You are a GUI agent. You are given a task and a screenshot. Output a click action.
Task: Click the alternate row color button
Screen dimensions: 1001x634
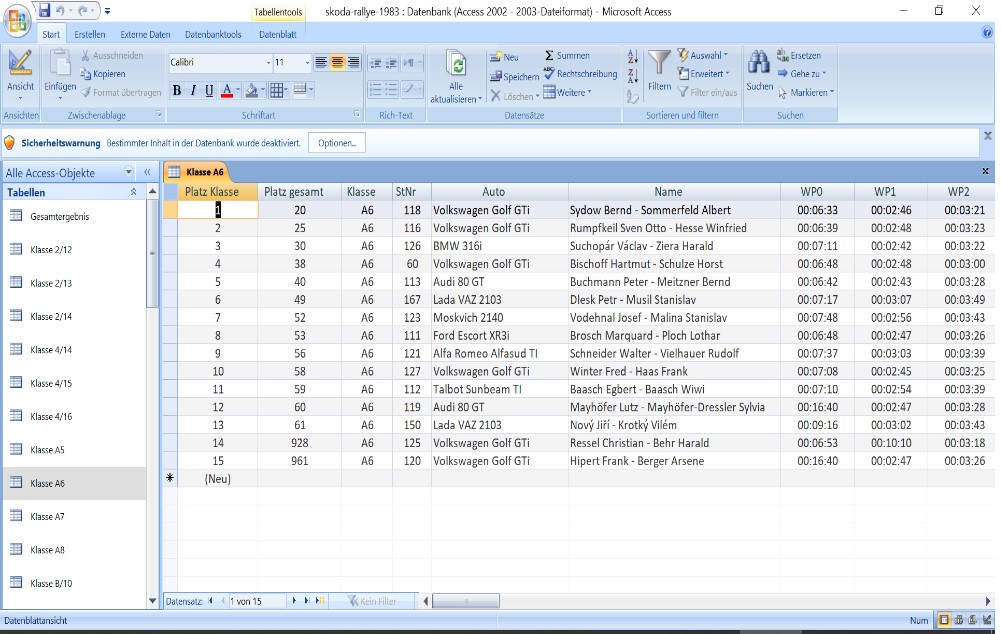299,91
